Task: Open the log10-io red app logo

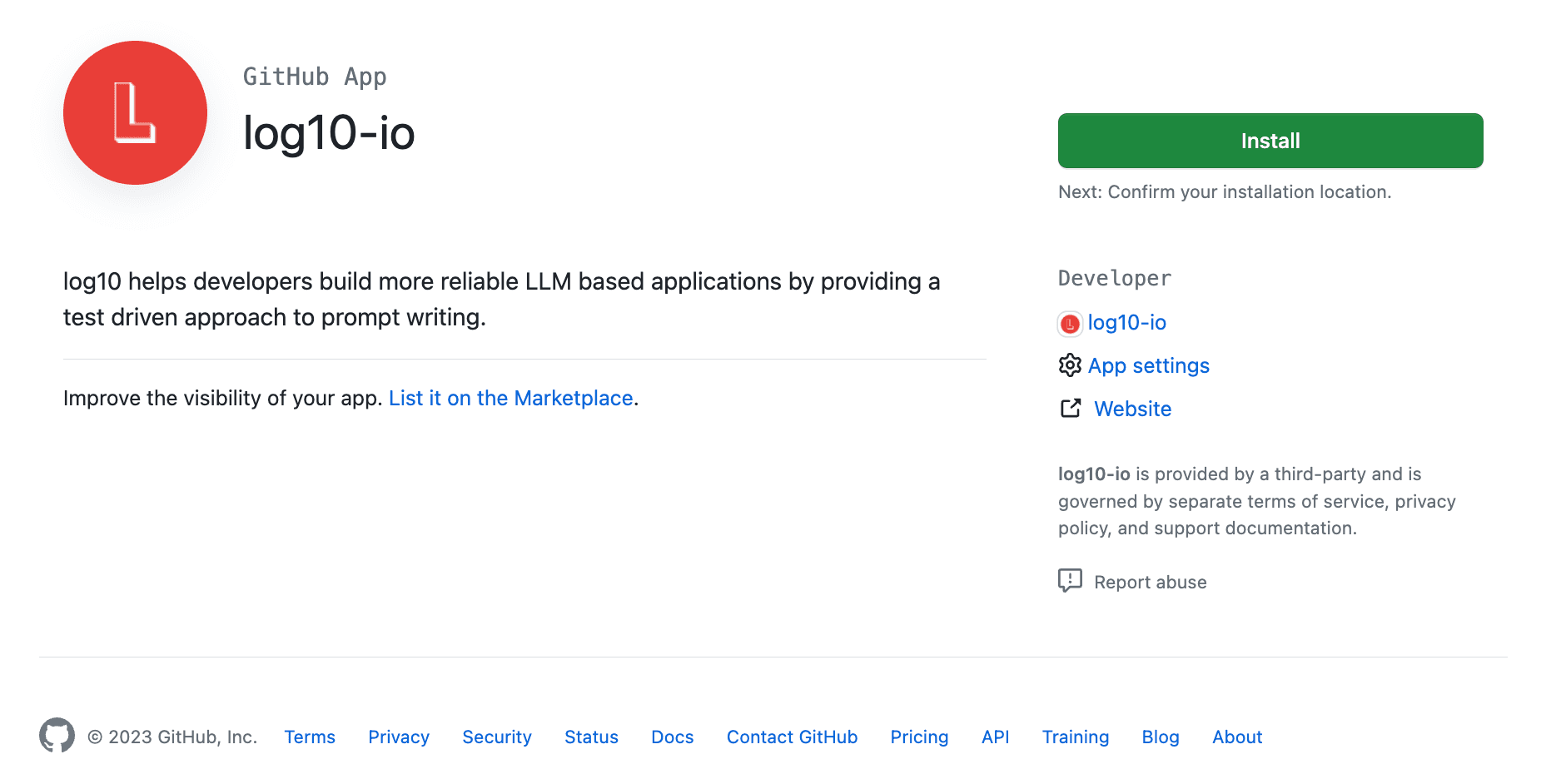Action: point(135,112)
